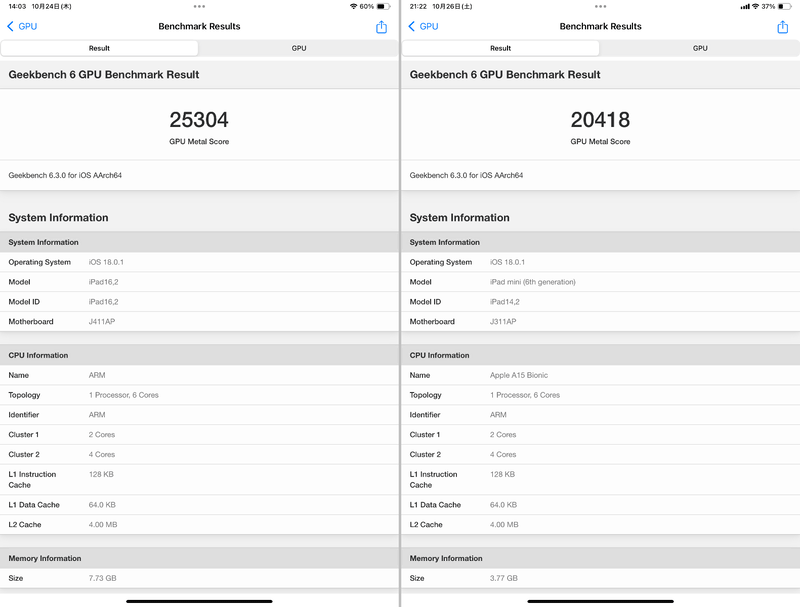The height and width of the screenshot is (607, 800).
Task: Click motherboard value J311AP
Action: (503, 322)
